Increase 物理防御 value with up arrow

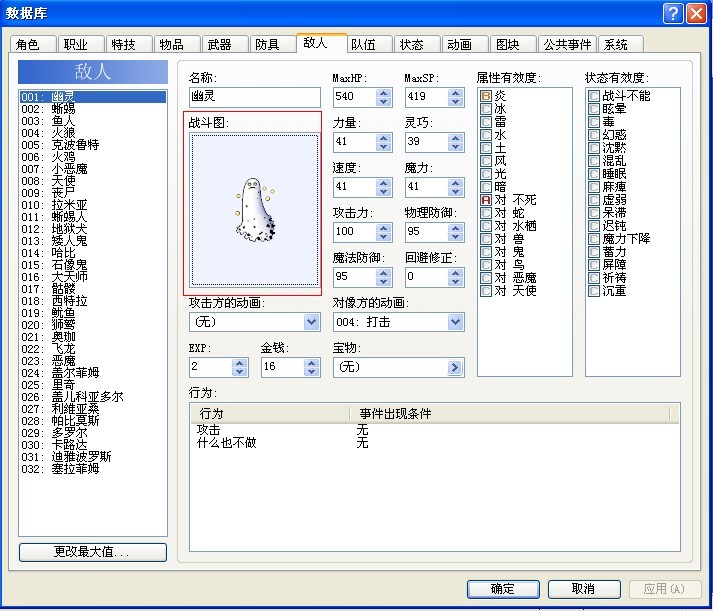tap(455, 228)
